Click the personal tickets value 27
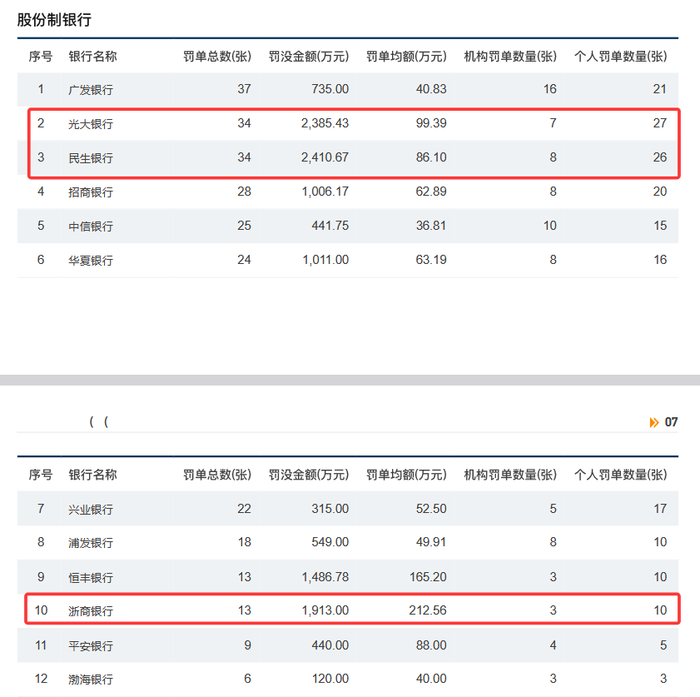 (660, 123)
